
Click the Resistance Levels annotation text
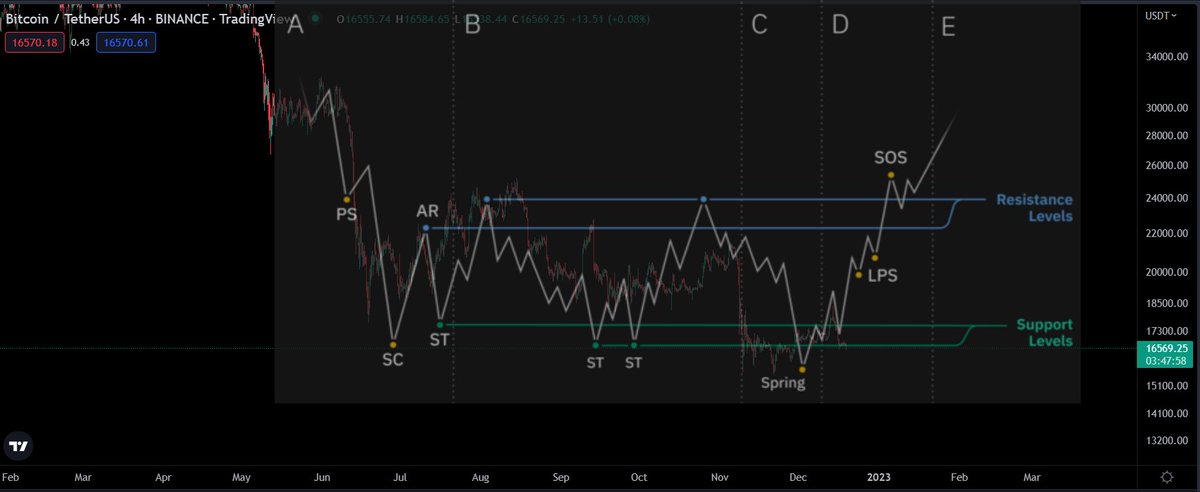point(1034,208)
